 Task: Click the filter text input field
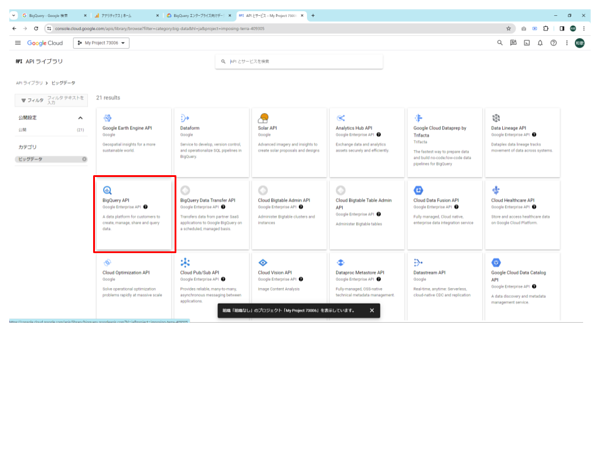pyautogui.click(x=66, y=100)
